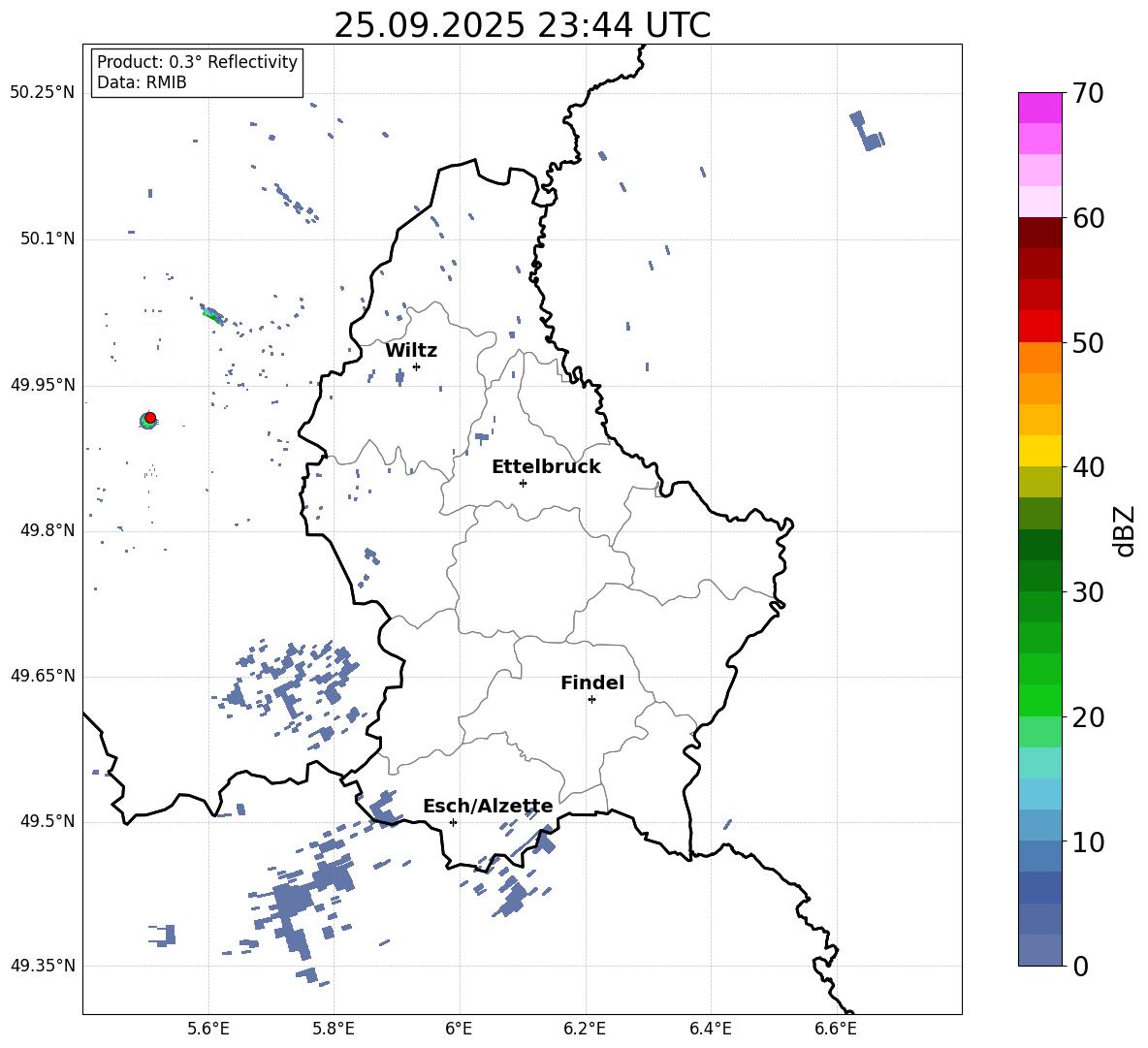Click the 50.25°N latitude label
1148x1048 pixels.
click(43, 93)
